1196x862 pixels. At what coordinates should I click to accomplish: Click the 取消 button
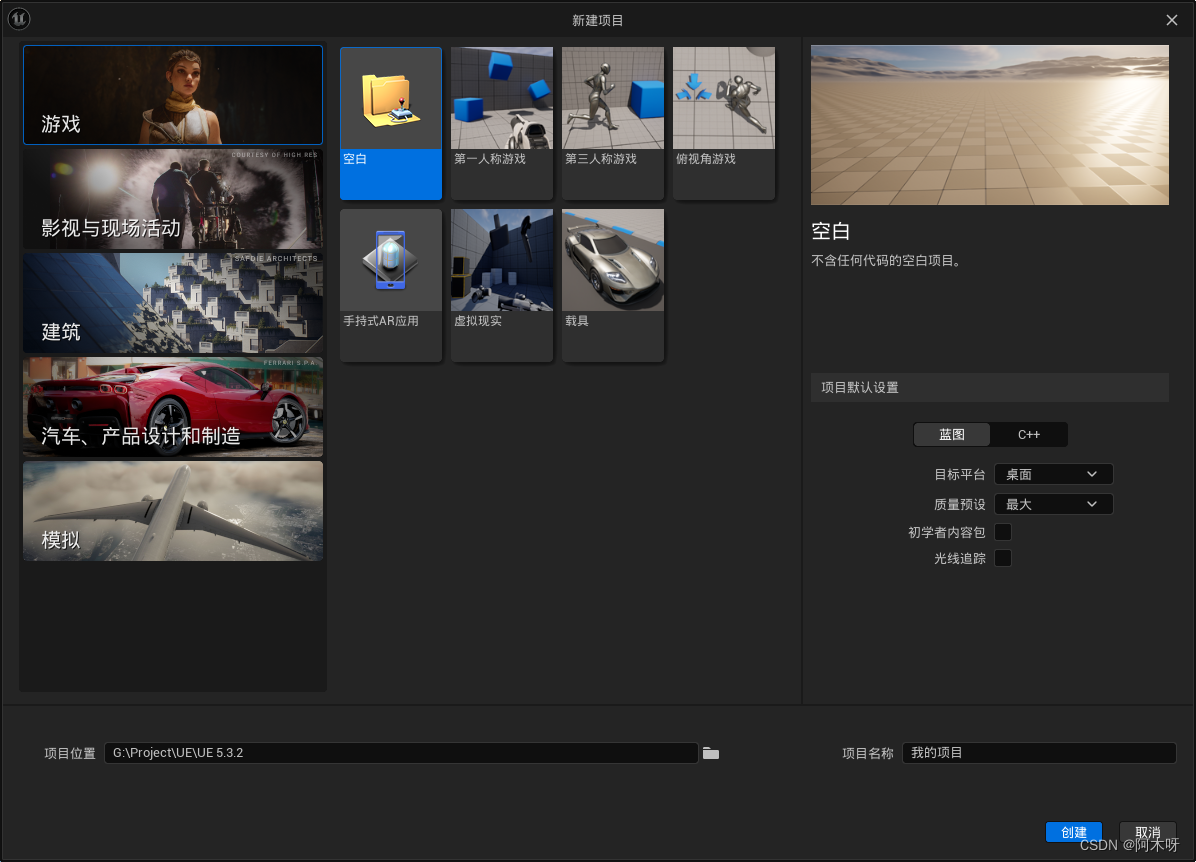[1147, 832]
